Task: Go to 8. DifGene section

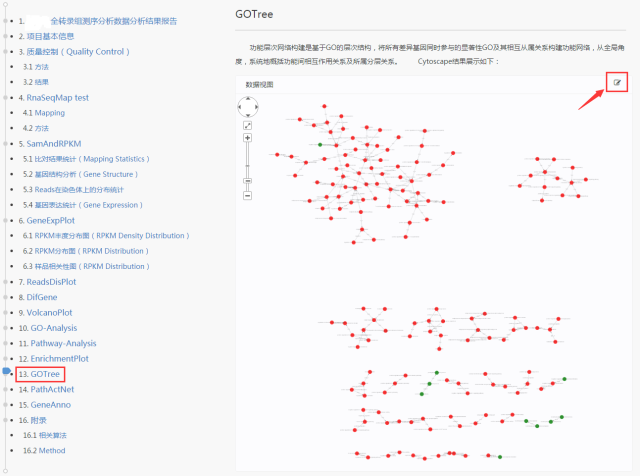Action: (x=41, y=296)
